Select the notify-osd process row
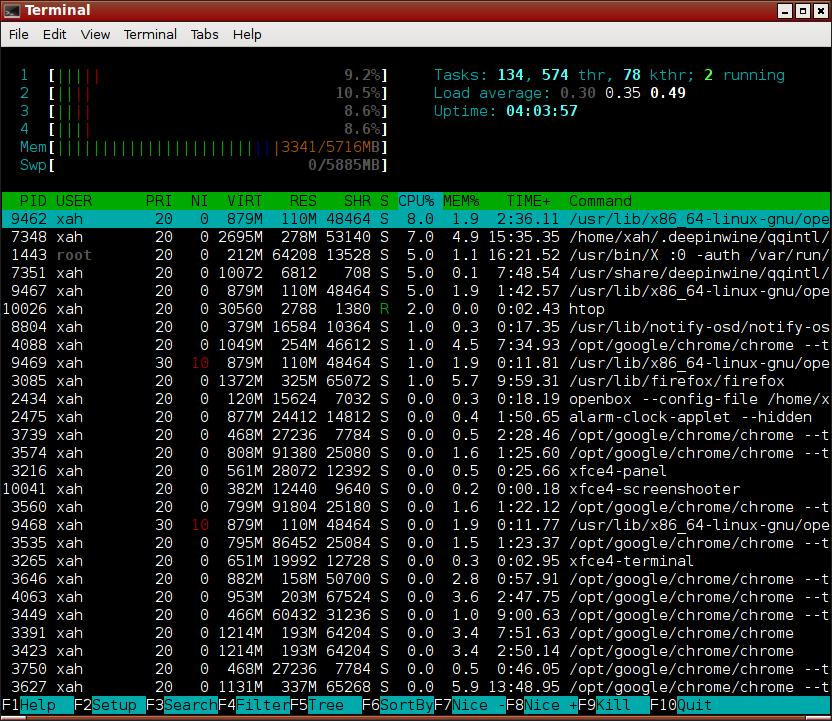 [416, 327]
